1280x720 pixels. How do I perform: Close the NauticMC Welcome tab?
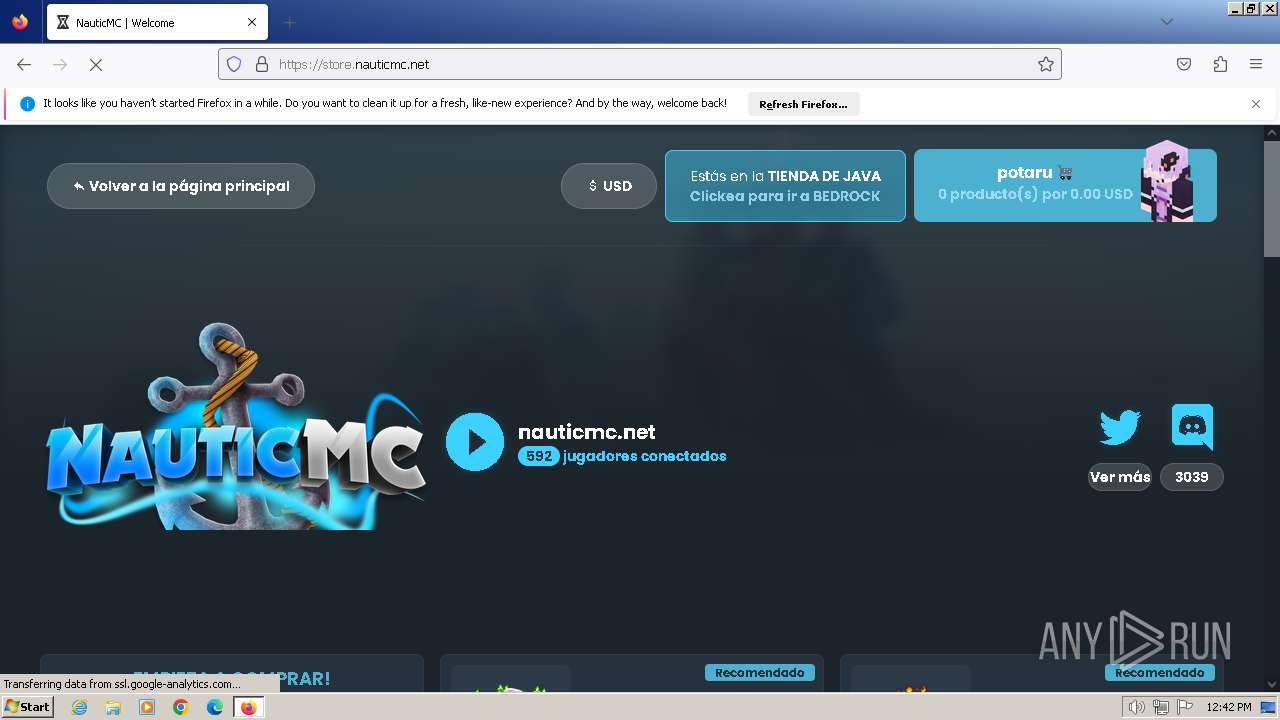252,22
